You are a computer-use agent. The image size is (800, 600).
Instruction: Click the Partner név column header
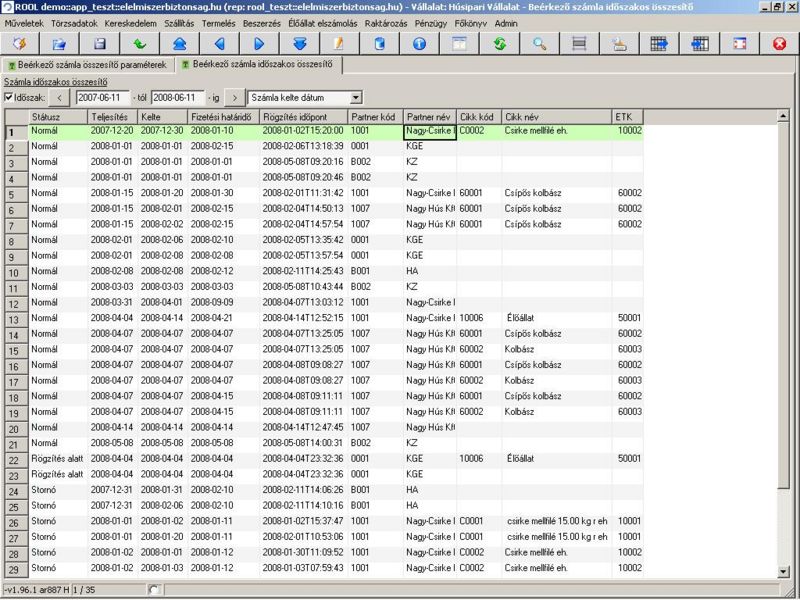tap(428, 117)
